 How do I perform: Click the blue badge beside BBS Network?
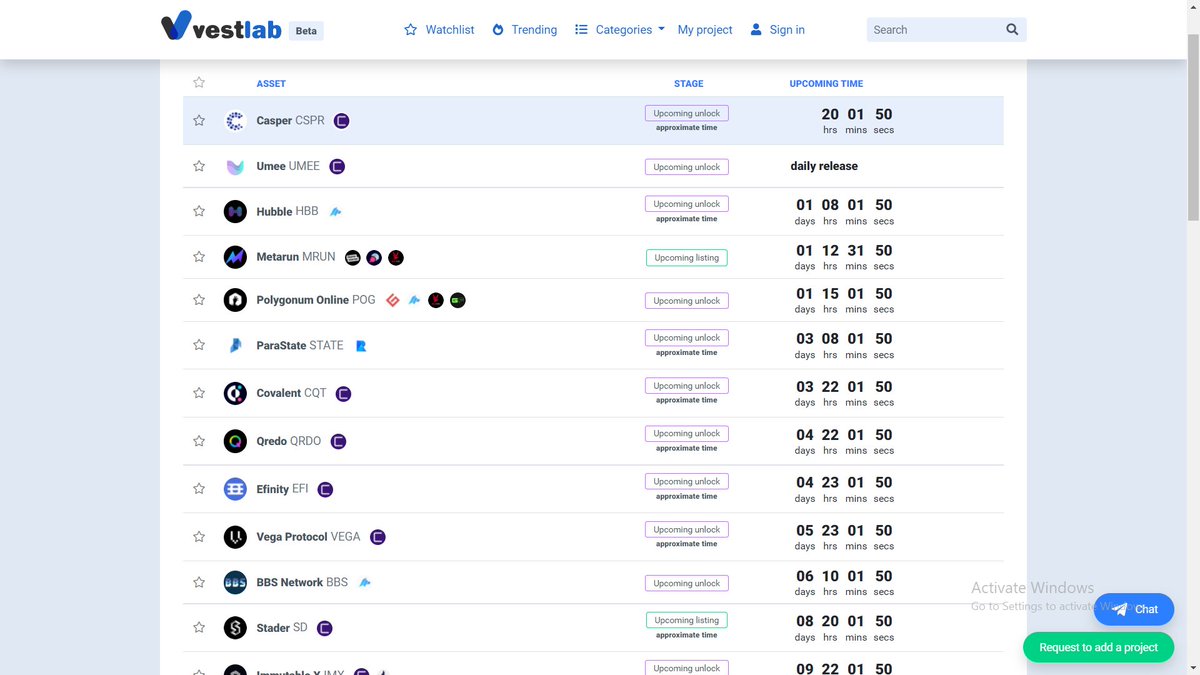pos(365,583)
